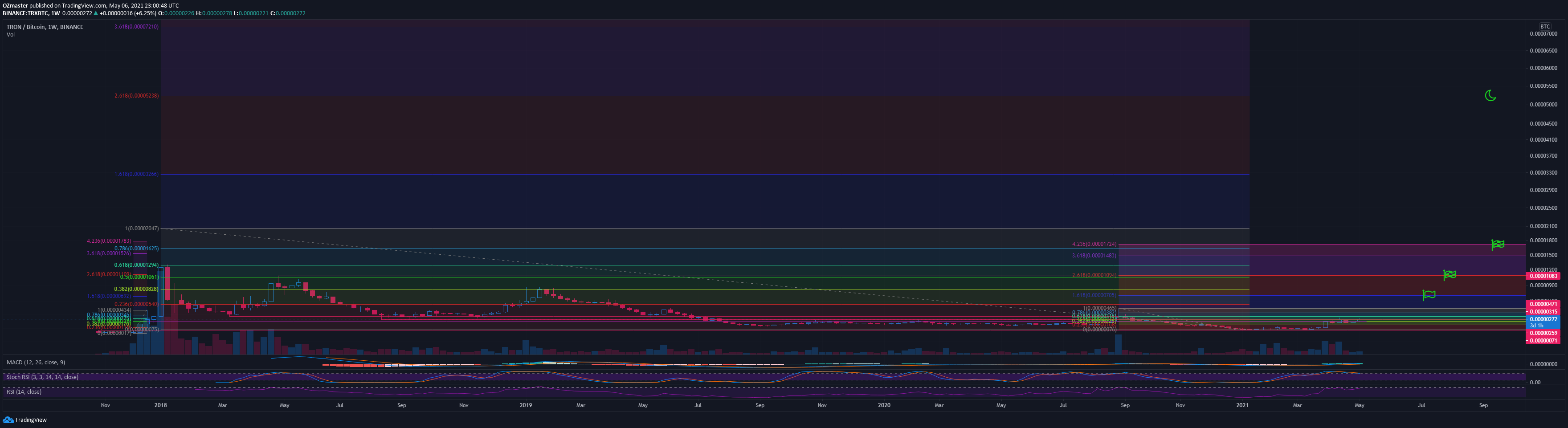Click the TradingView cloud logo icon
This screenshot has height=428, width=1568.
8,420
